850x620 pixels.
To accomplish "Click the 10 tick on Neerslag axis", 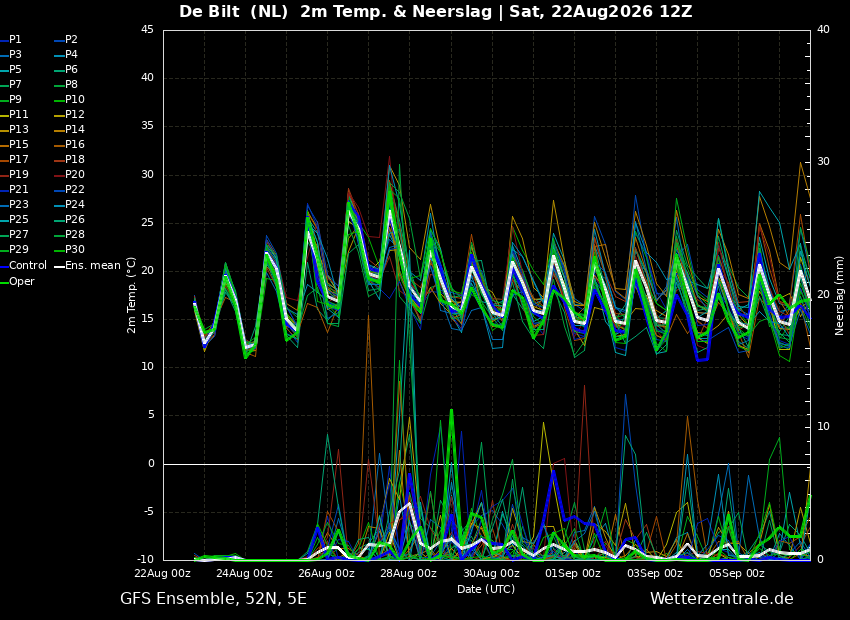I will click(823, 427).
